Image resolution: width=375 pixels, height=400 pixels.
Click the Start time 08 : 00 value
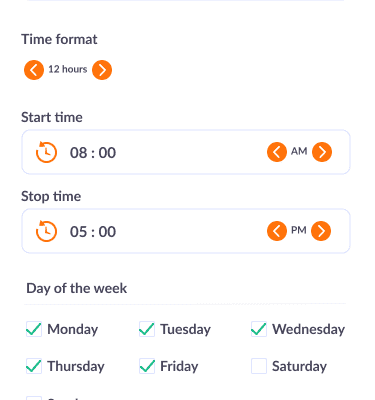coord(93,153)
